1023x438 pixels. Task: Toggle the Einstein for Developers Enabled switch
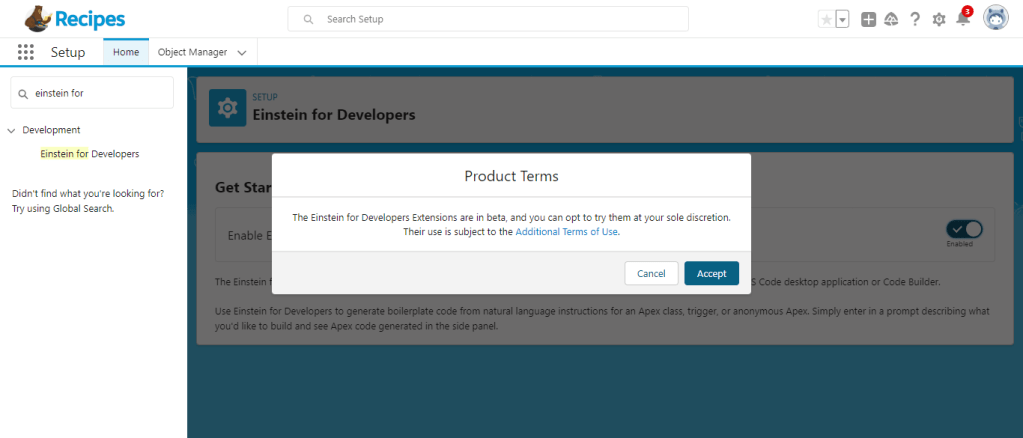(x=966, y=229)
